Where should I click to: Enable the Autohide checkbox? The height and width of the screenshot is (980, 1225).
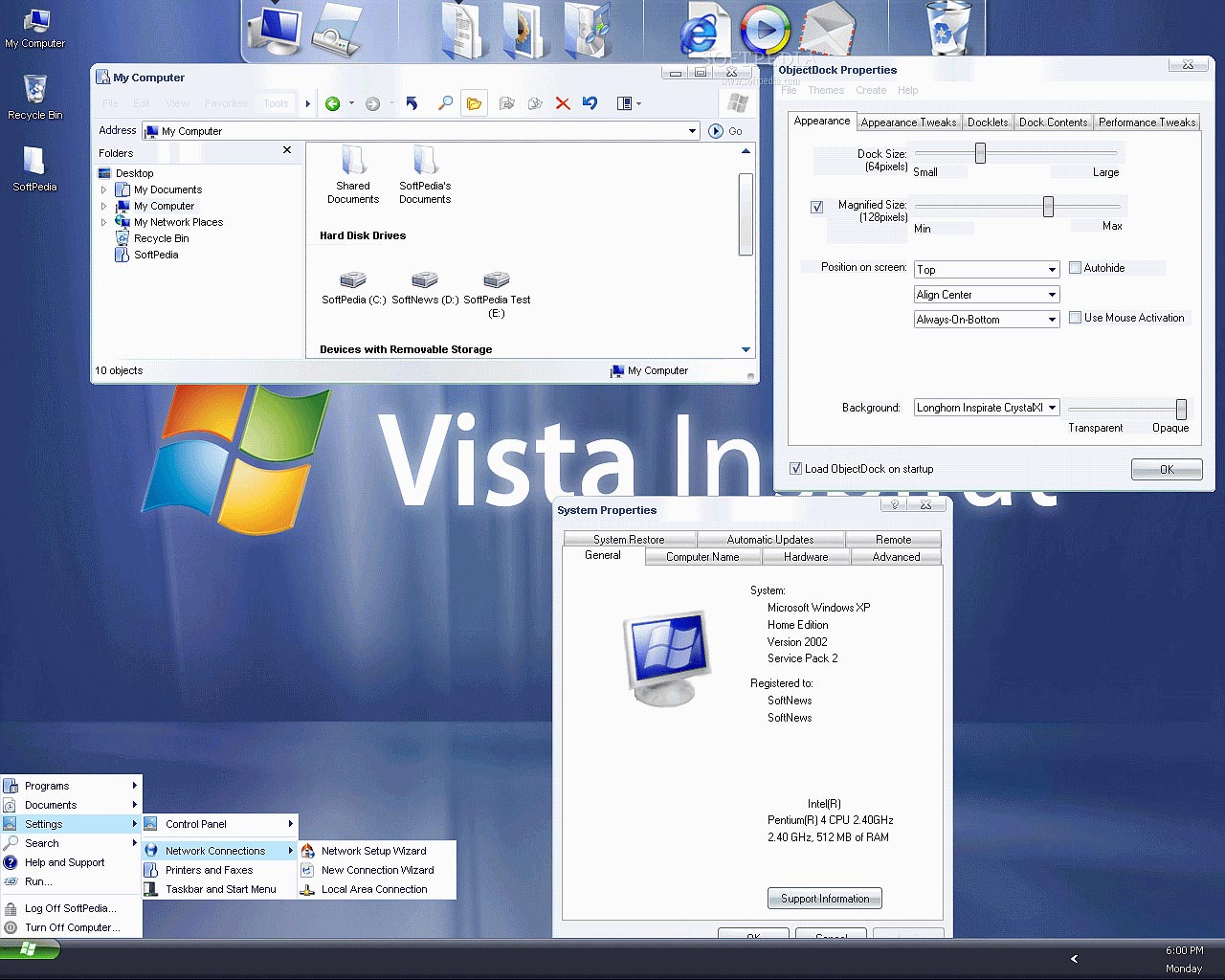point(1075,268)
